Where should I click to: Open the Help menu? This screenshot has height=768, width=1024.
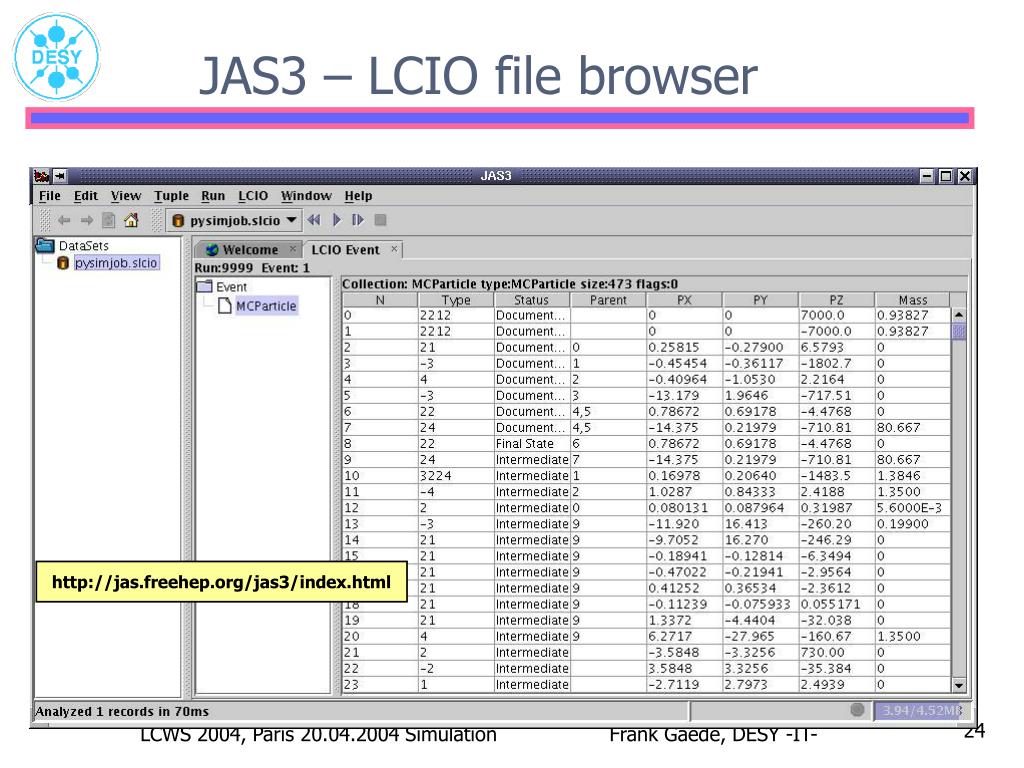pos(358,196)
